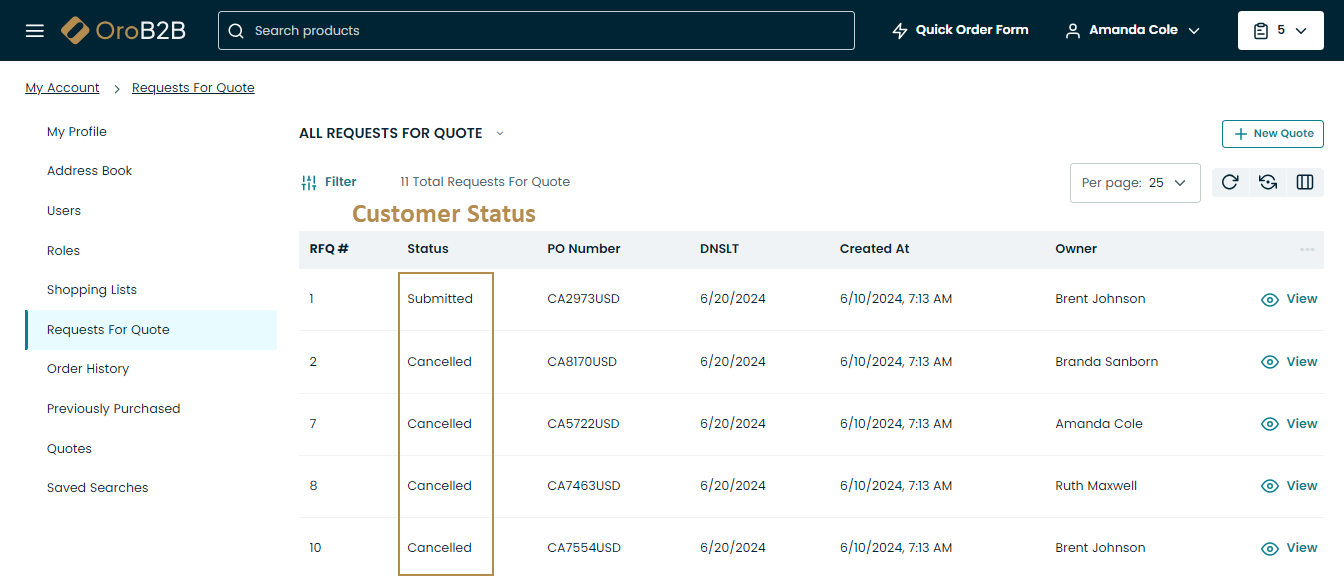Expand the Amanda Cole user menu
The height and width of the screenshot is (576, 1344).
tap(1132, 31)
